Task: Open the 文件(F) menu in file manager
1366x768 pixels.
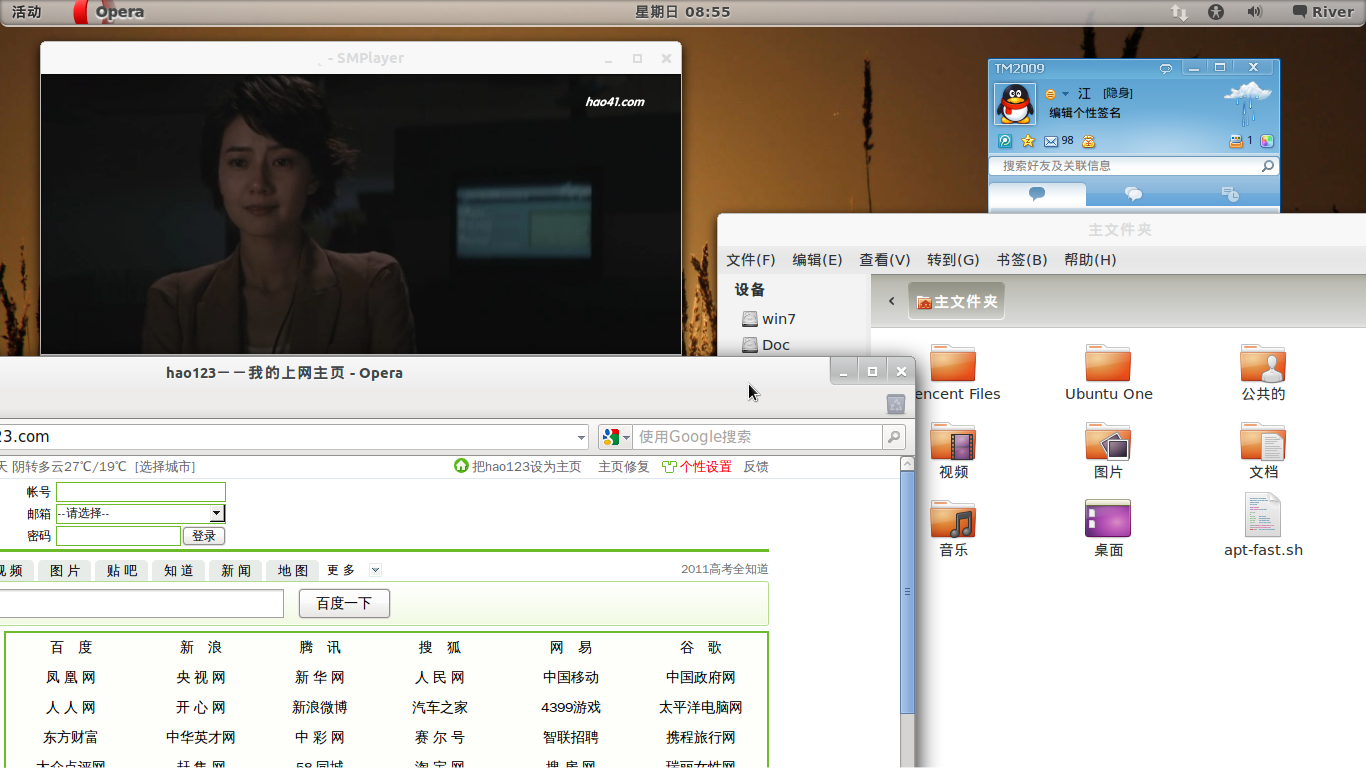Action: click(x=751, y=260)
